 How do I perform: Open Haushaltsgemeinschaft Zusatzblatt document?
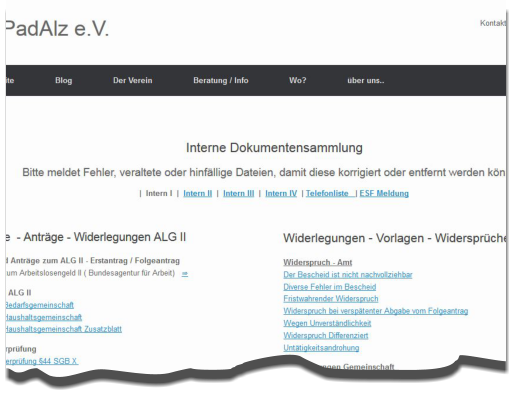click(63, 329)
